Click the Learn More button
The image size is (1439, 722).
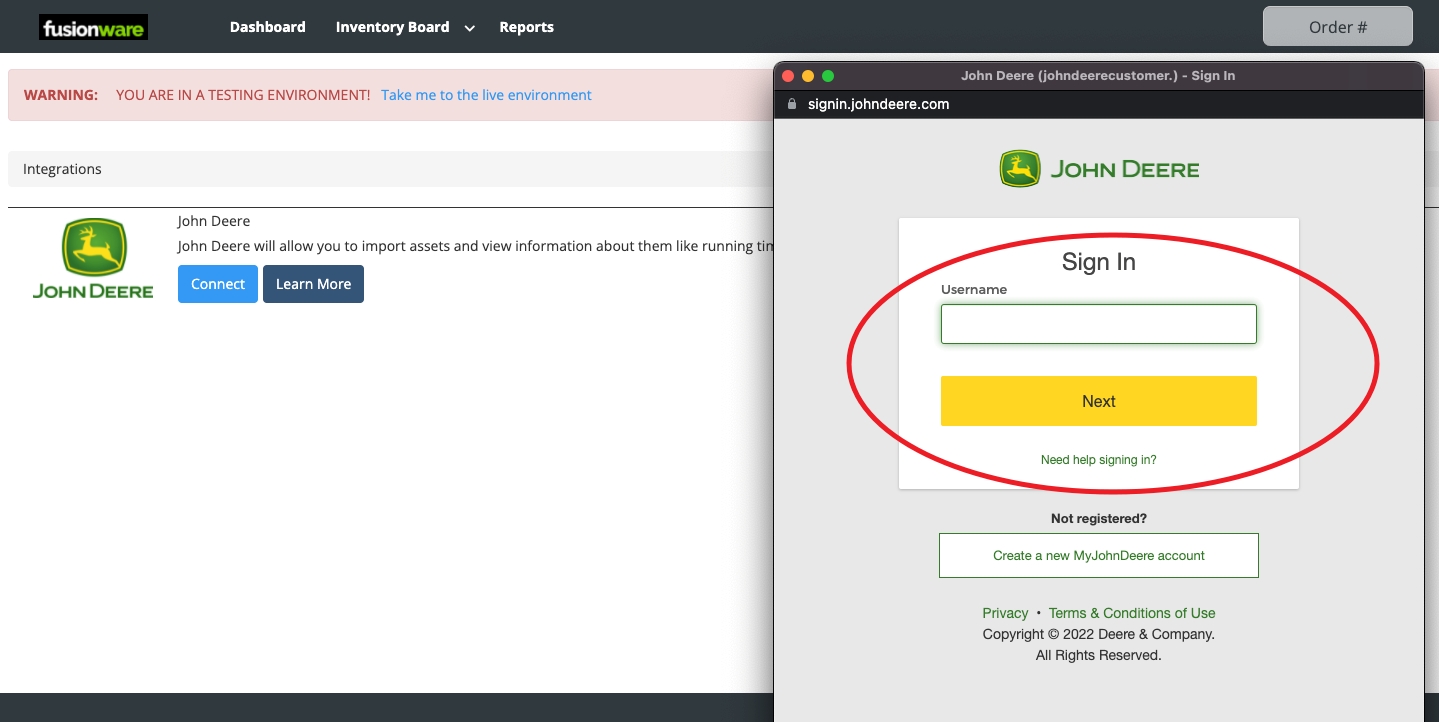click(313, 284)
